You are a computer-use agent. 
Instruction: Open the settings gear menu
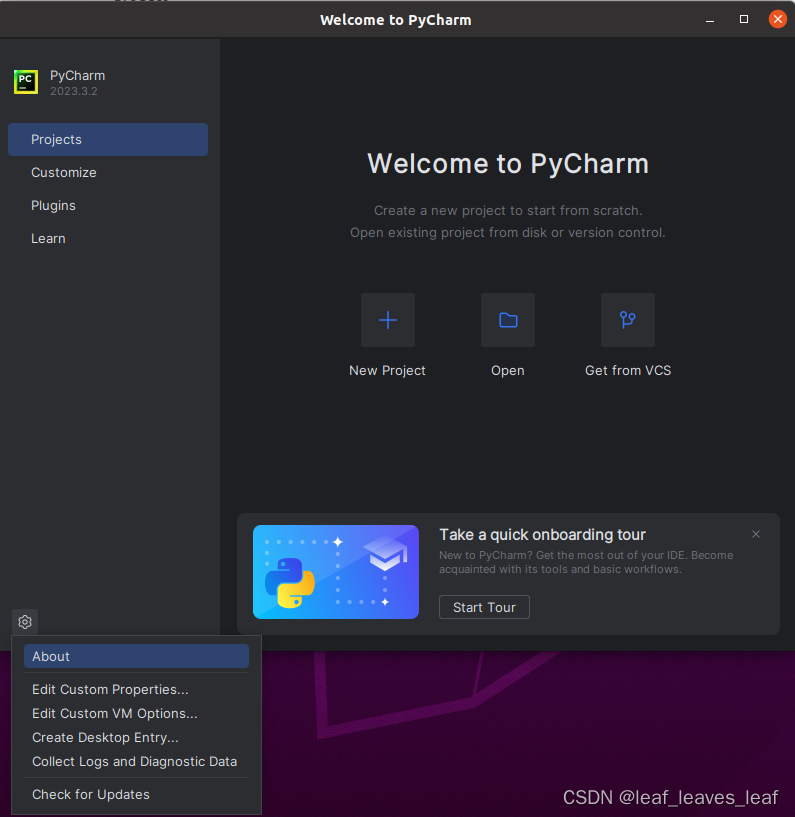25,622
